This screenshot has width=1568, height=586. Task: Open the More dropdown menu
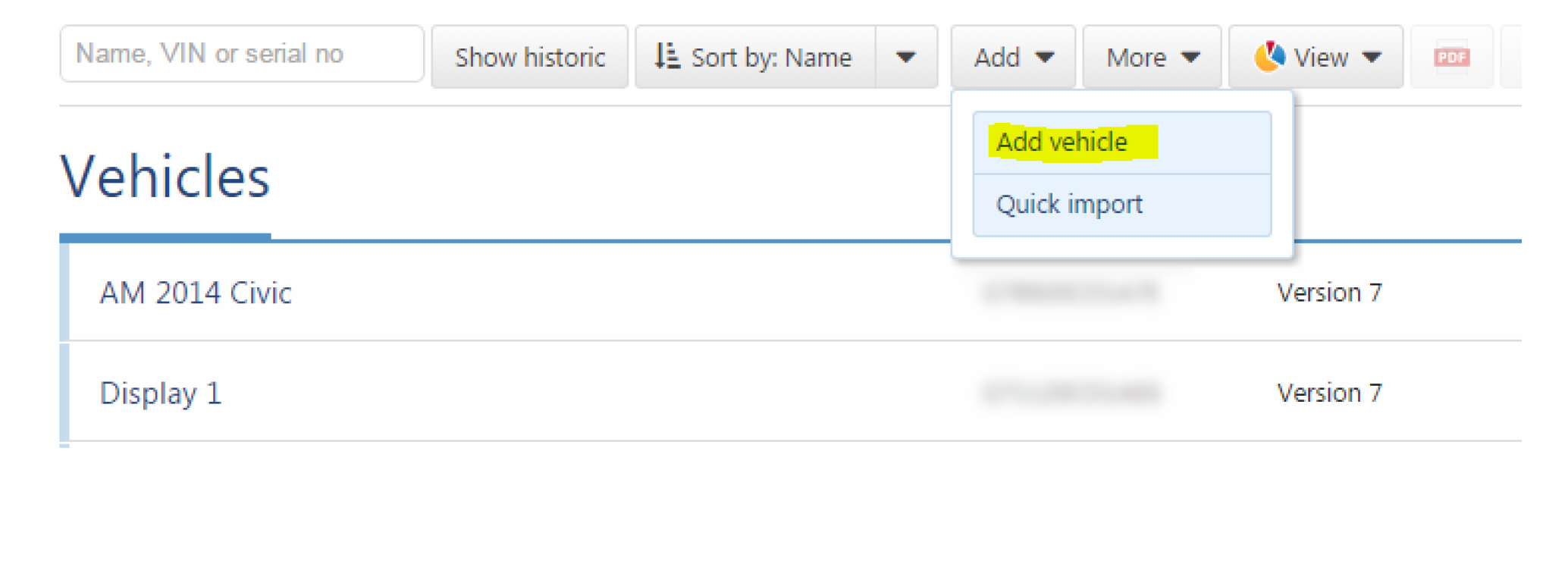(x=1152, y=57)
